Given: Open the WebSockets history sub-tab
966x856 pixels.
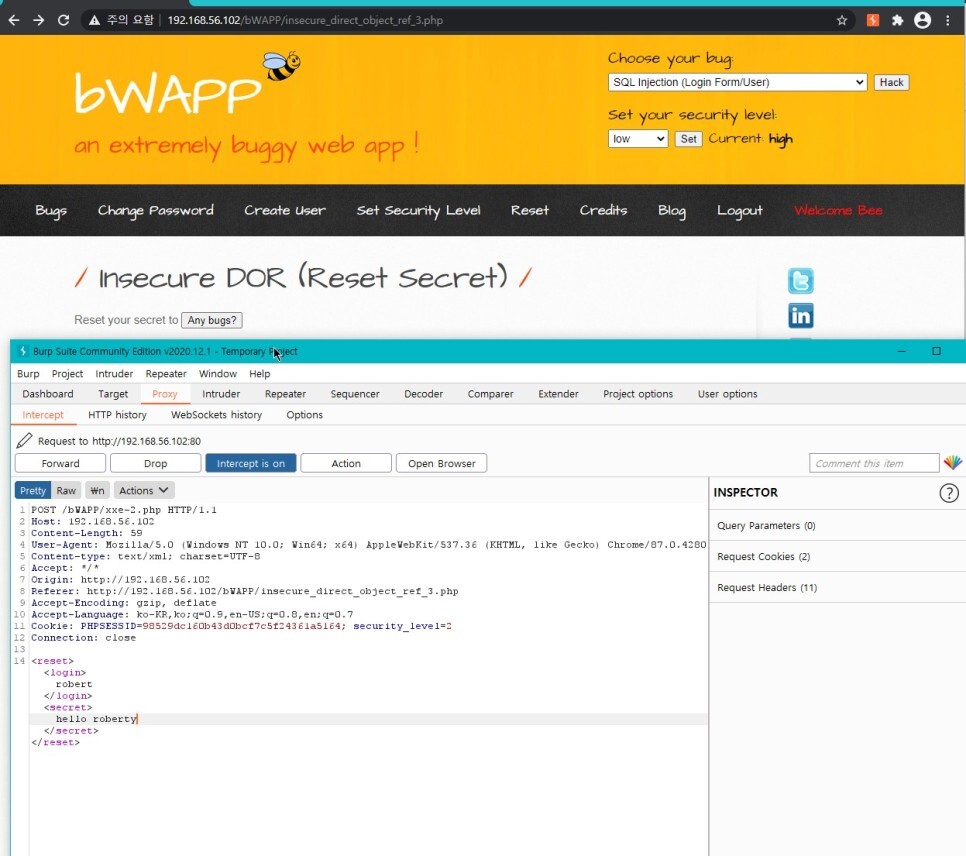Looking at the screenshot, I should pyautogui.click(x=216, y=415).
